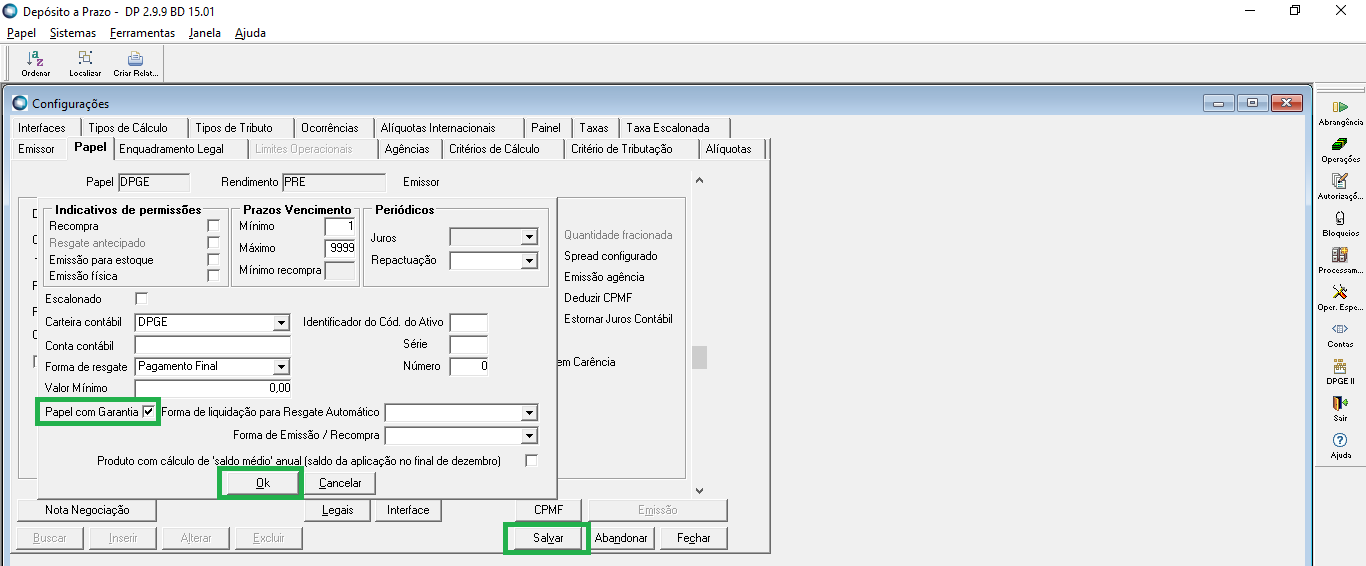Open the Papel menu
Viewport: 1366px width, 566px height.
coord(21,33)
